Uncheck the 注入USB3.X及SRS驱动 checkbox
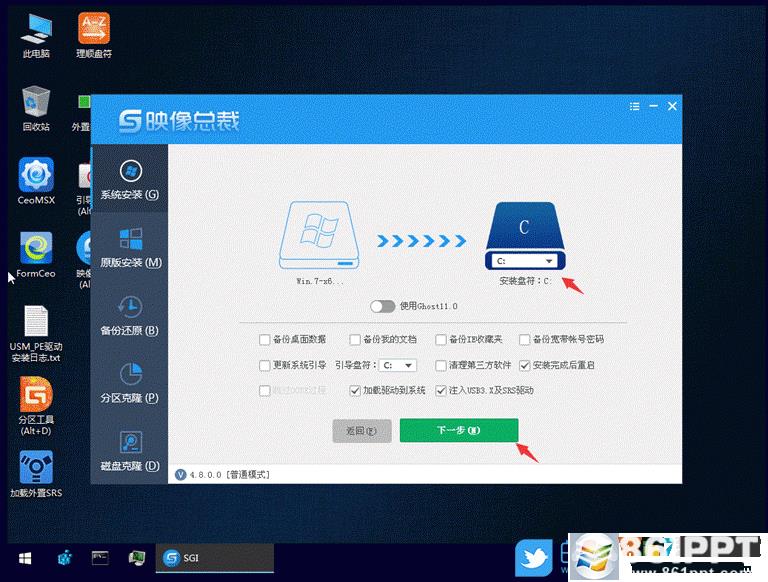Image resolution: width=768 pixels, height=582 pixels. click(x=441, y=390)
